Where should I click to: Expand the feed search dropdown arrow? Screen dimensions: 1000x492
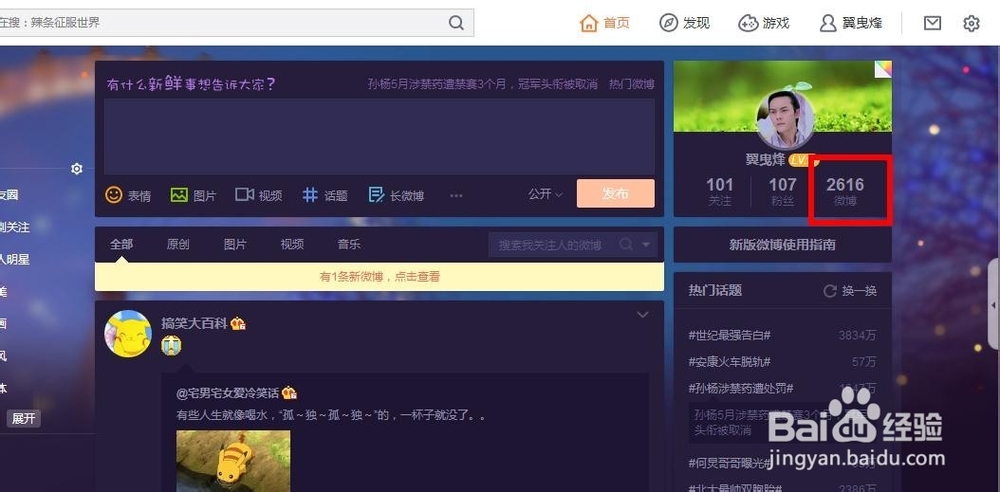646,245
